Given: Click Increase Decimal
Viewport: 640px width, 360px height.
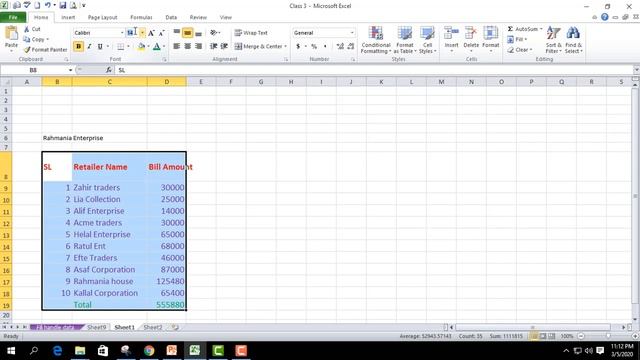Looking at the screenshot, I should (340, 47).
